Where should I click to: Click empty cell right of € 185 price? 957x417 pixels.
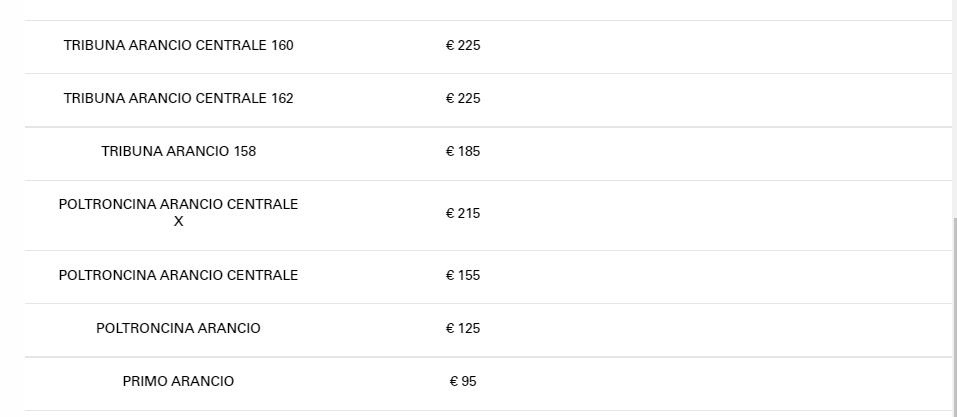tap(720, 152)
